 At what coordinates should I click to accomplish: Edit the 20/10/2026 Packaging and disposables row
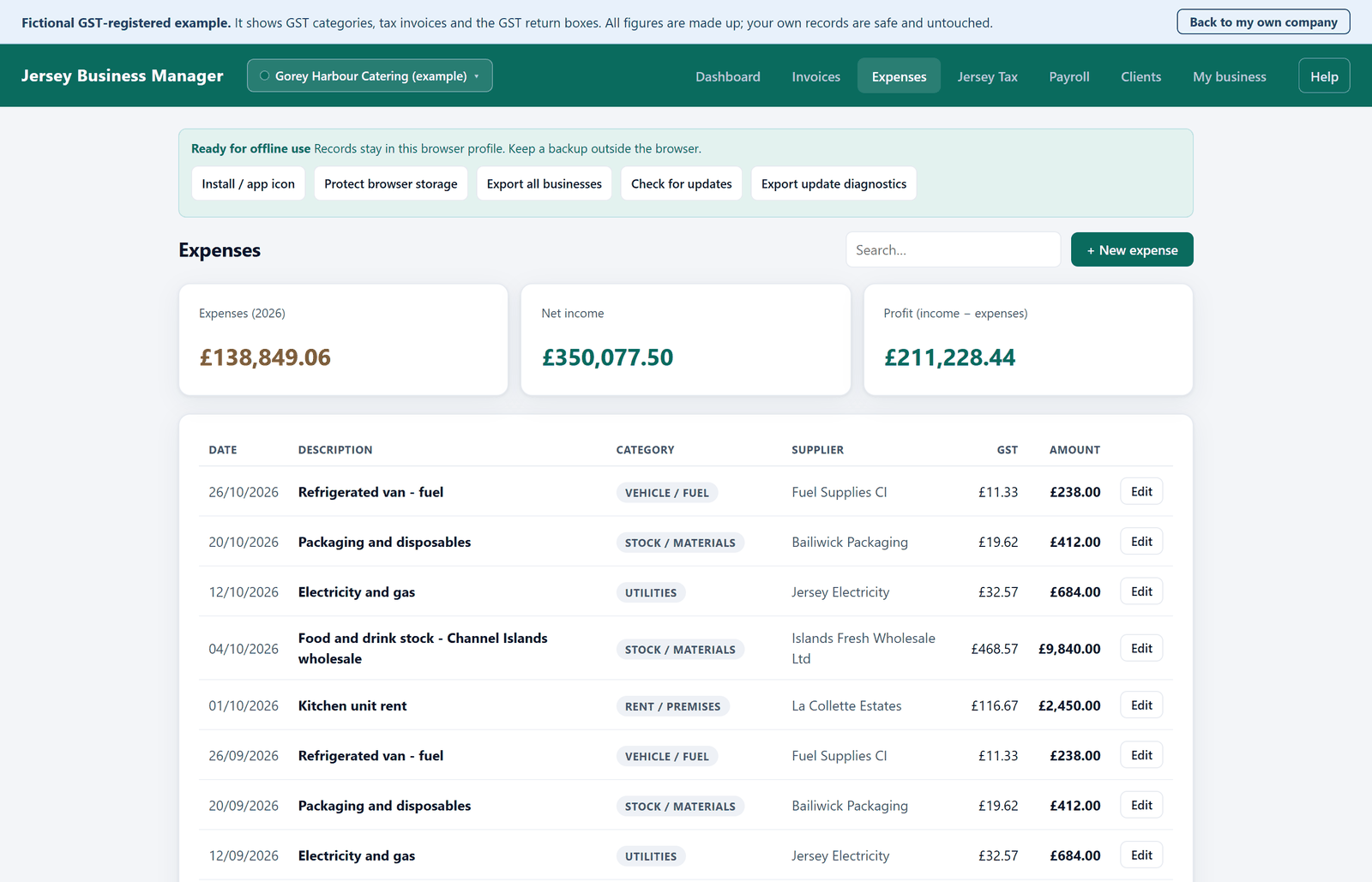(1141, 542)
